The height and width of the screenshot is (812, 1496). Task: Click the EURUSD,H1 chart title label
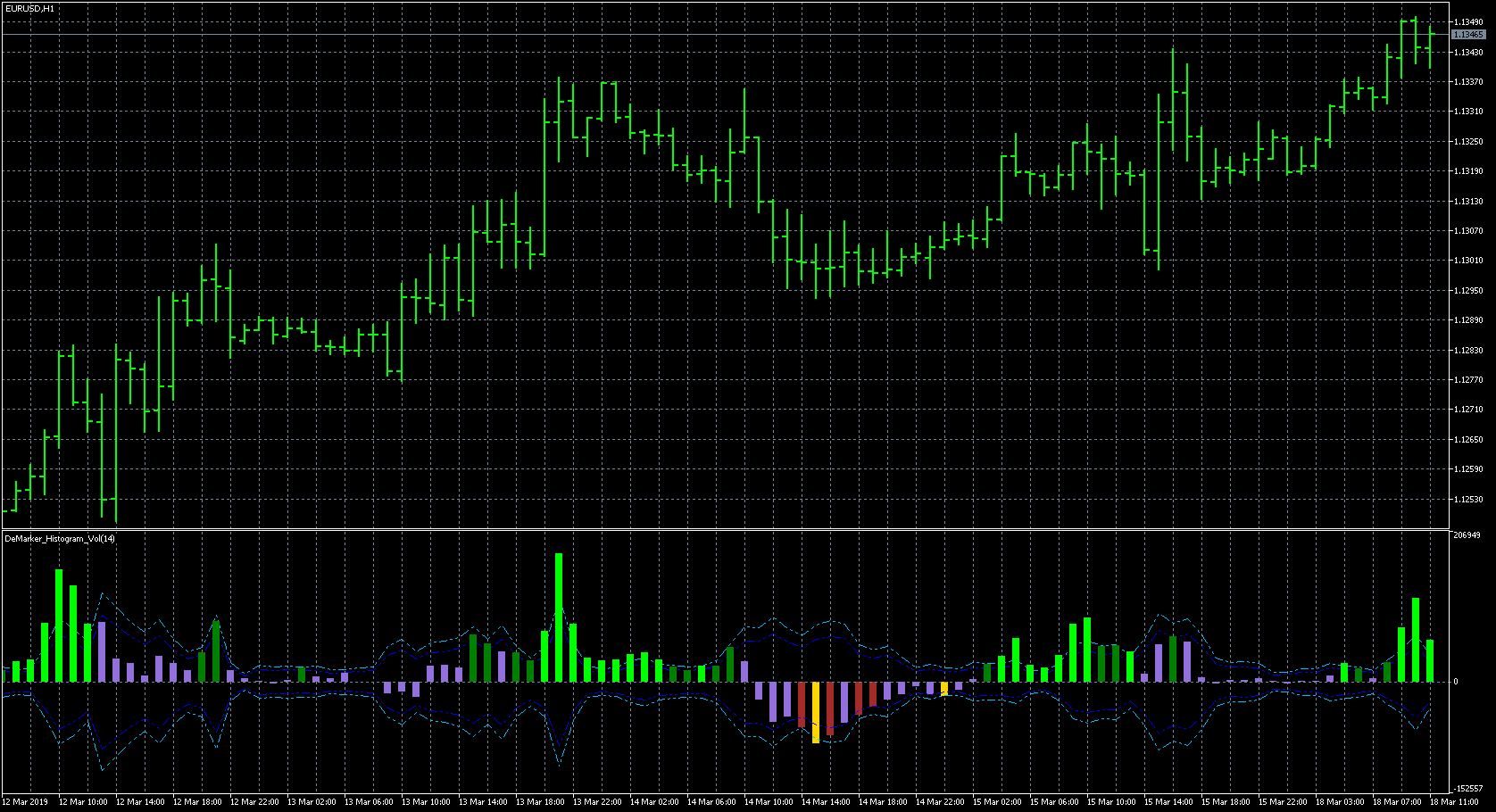pos(29,8)
